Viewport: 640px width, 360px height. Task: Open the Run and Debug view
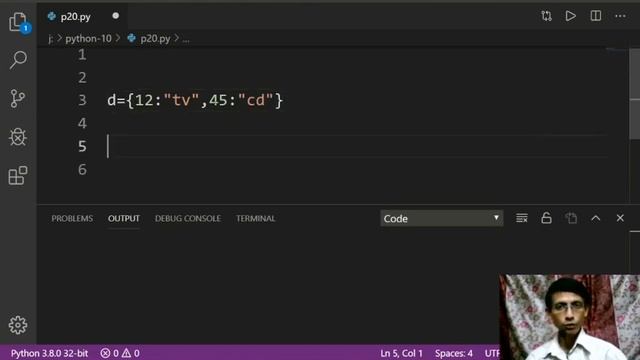pyautogui.click(x=18, y=137)
